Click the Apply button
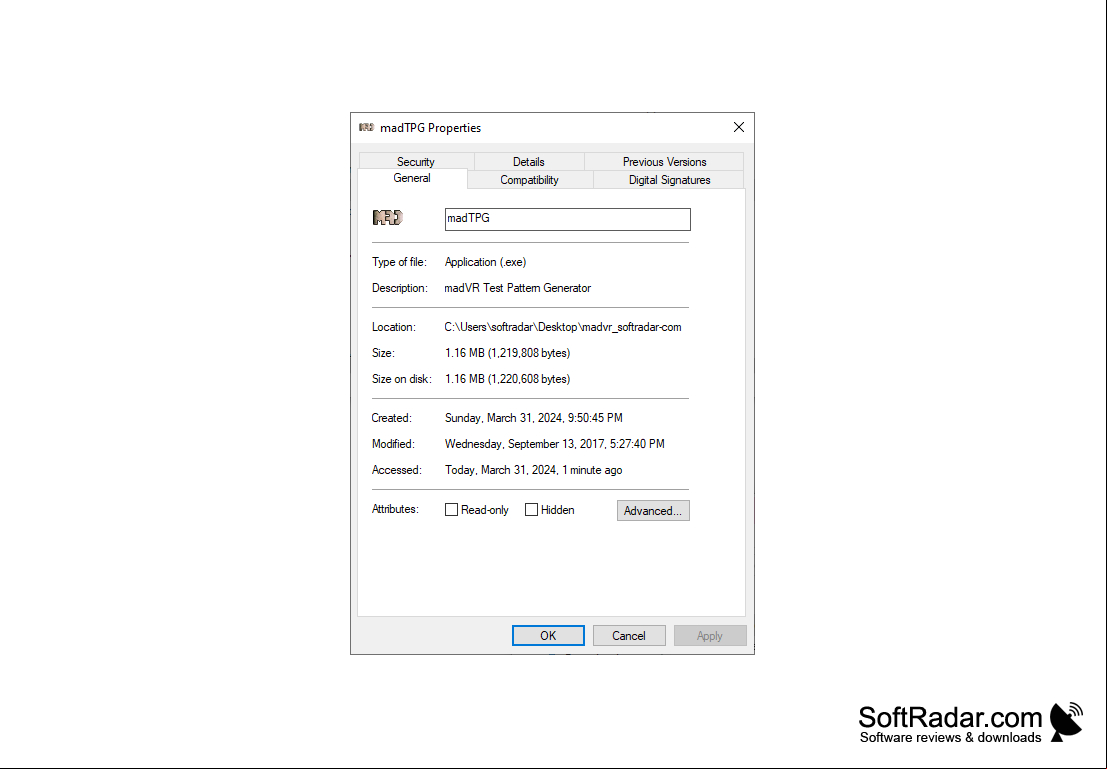The width and height of the screenshot is (1107, 769). tap(710, 636)
